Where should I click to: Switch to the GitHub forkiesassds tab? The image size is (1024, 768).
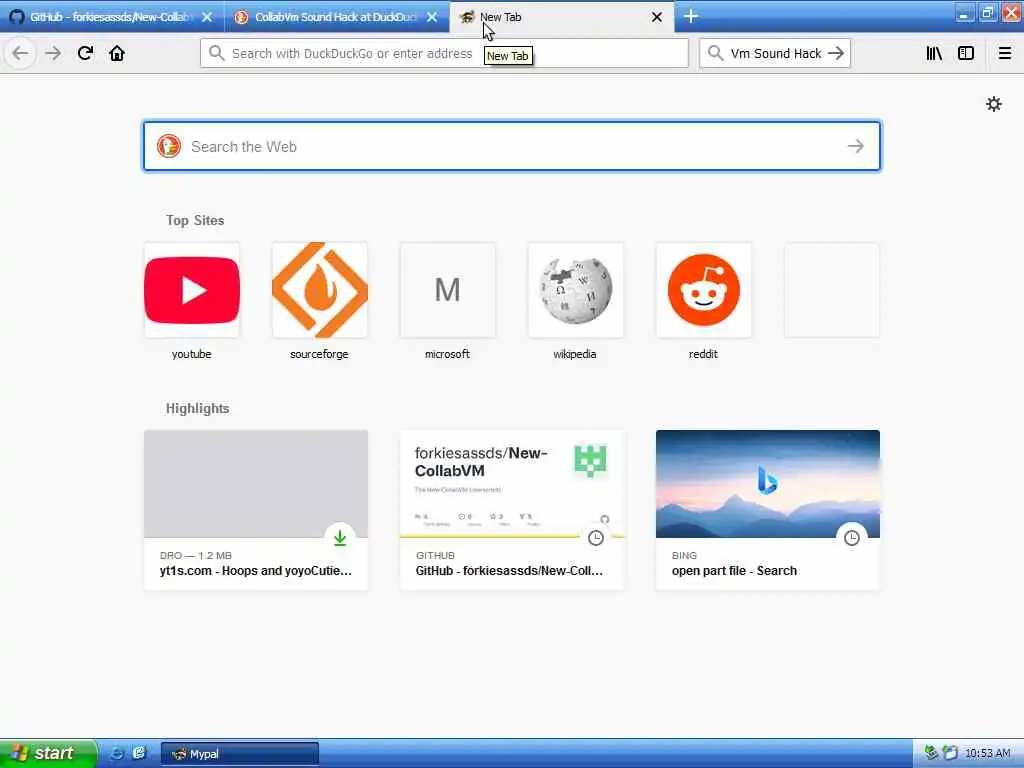pyautogui.click(x=111, y=17)
